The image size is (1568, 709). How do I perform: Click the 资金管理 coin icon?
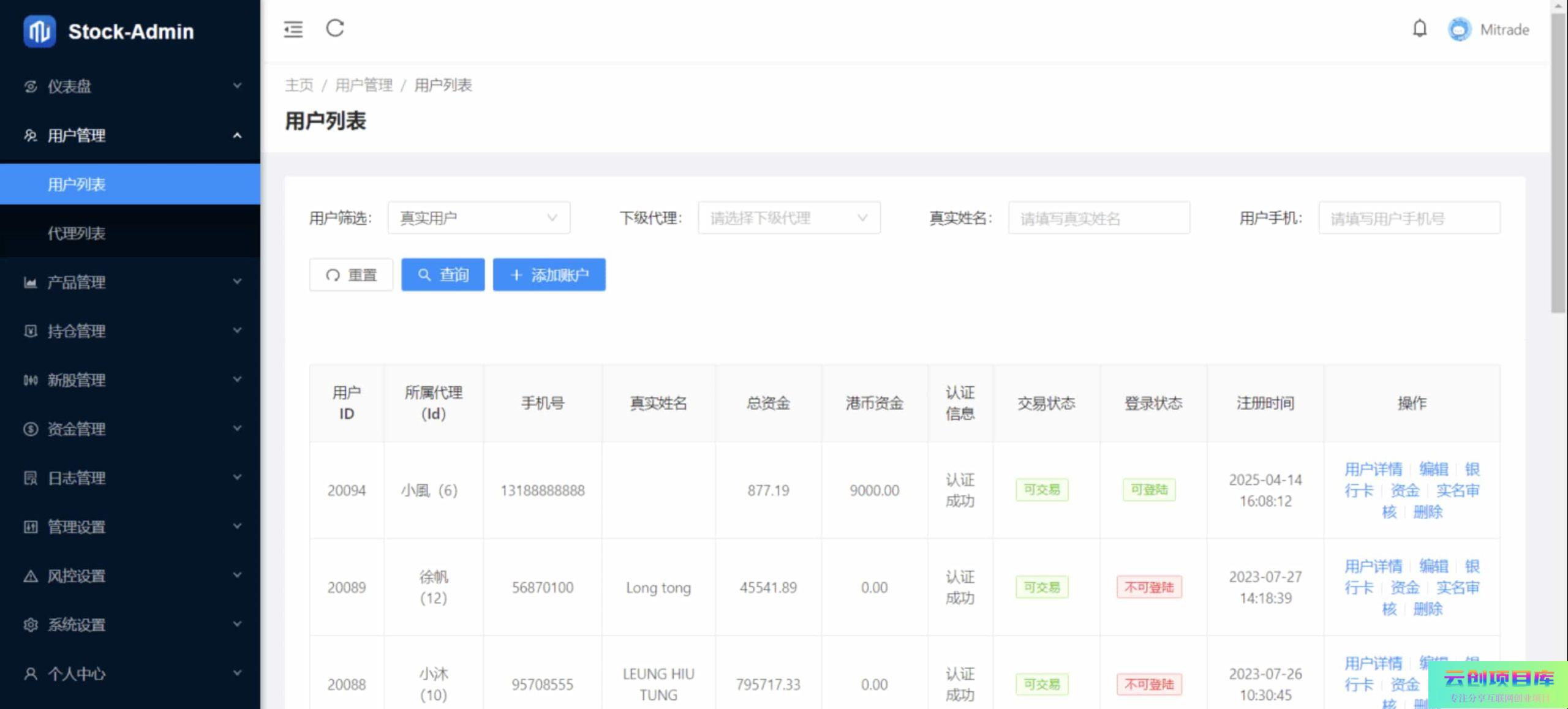pyautogui.click(x=30, y=429)
